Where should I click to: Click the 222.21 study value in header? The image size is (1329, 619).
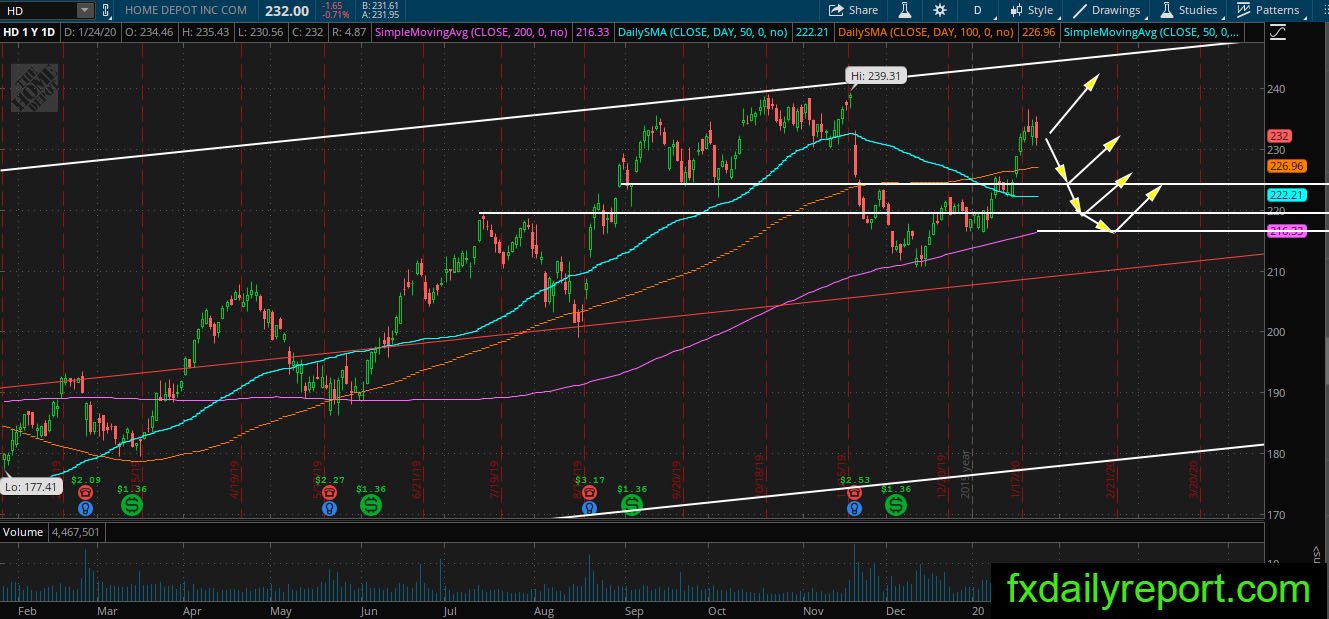811,33
